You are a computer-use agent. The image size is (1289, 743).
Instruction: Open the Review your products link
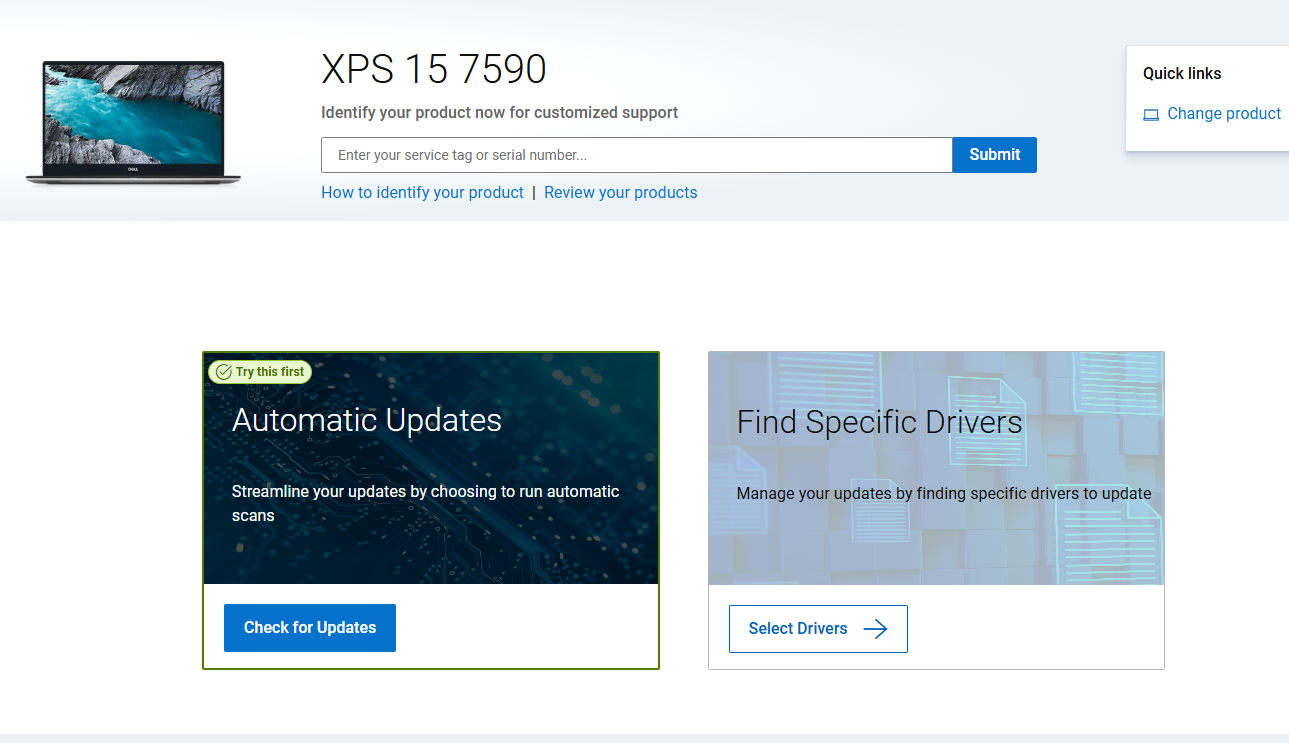[x=620, y=193]
